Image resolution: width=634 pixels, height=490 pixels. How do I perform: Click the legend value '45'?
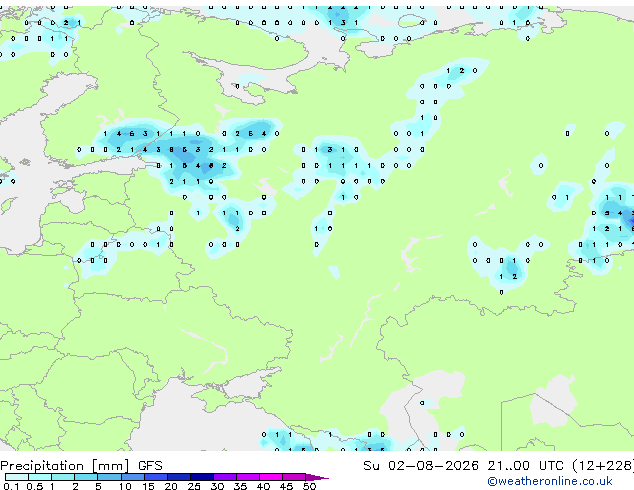286,486
